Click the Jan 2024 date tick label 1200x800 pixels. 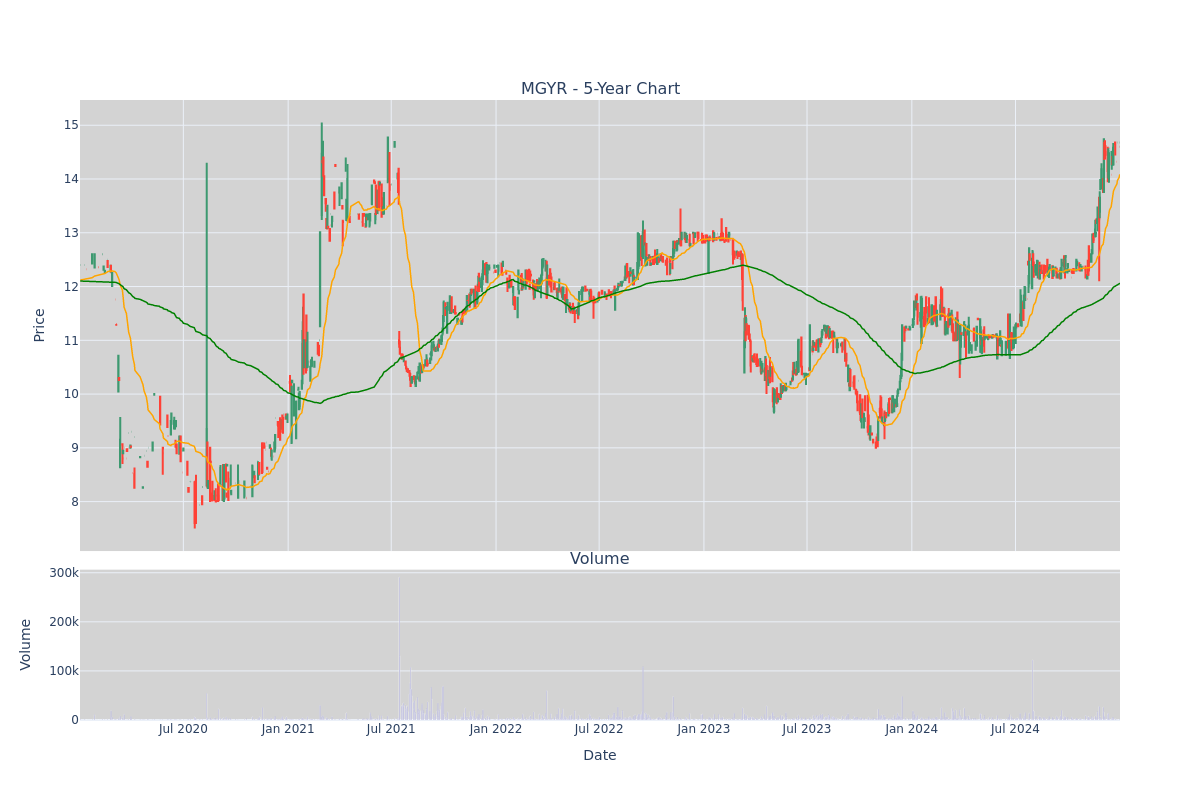point(912,729)
